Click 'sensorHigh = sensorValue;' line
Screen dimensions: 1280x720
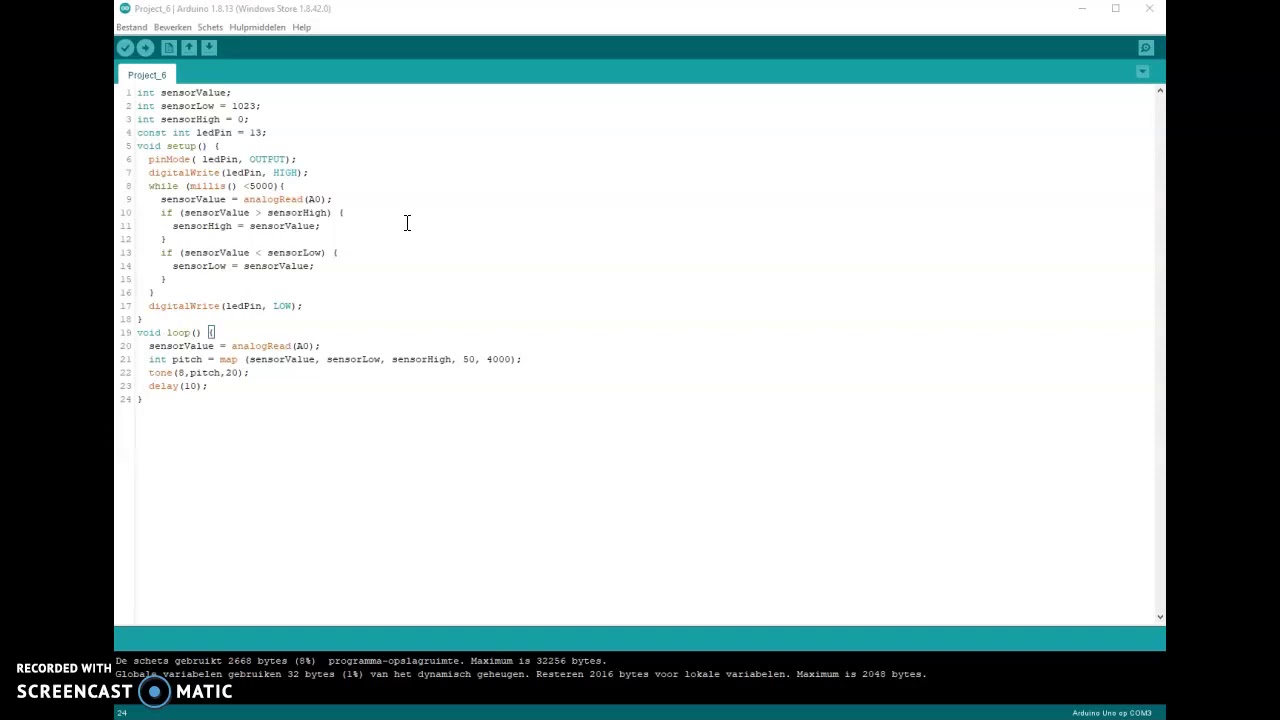[246, 226]
